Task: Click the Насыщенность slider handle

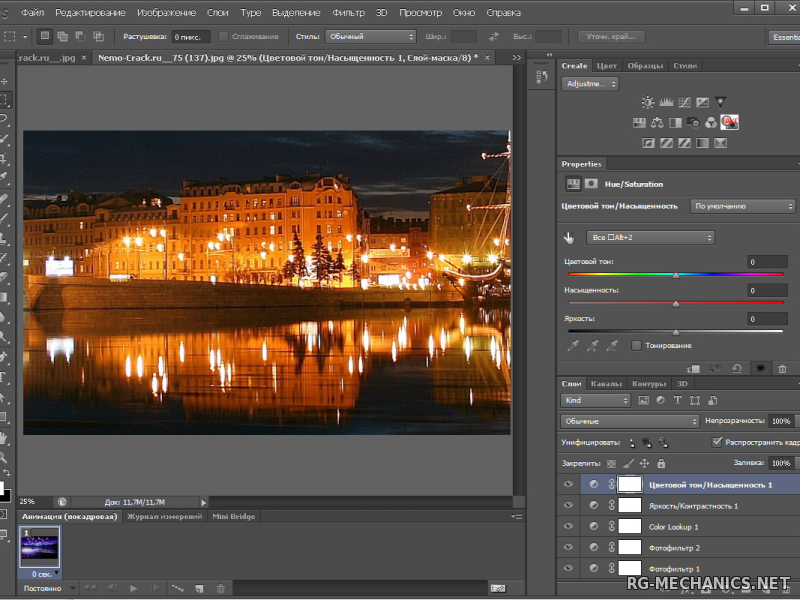Action: tap(676, 303)
